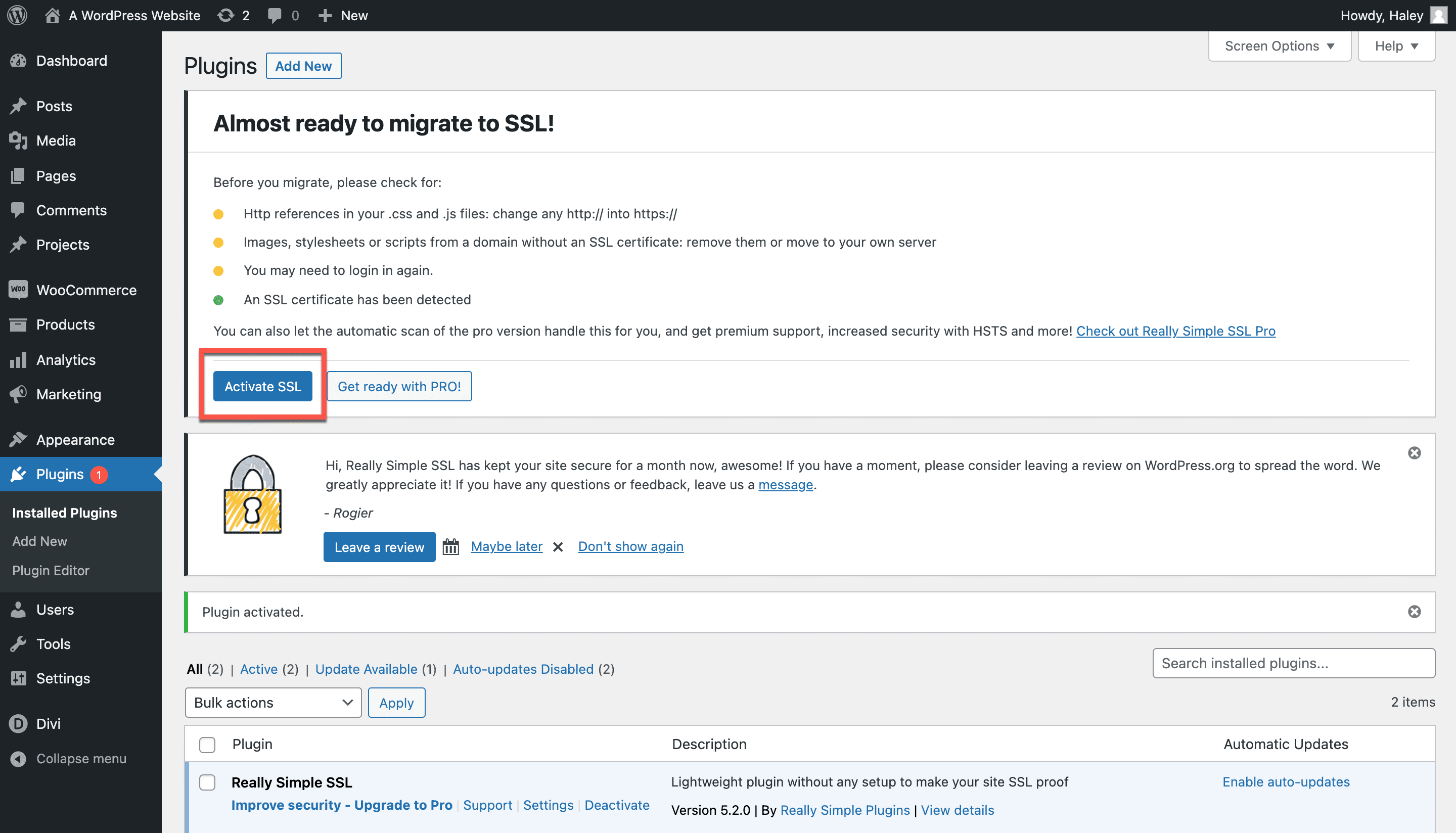Open Plugin Editor submenu item

coord(51,570)
